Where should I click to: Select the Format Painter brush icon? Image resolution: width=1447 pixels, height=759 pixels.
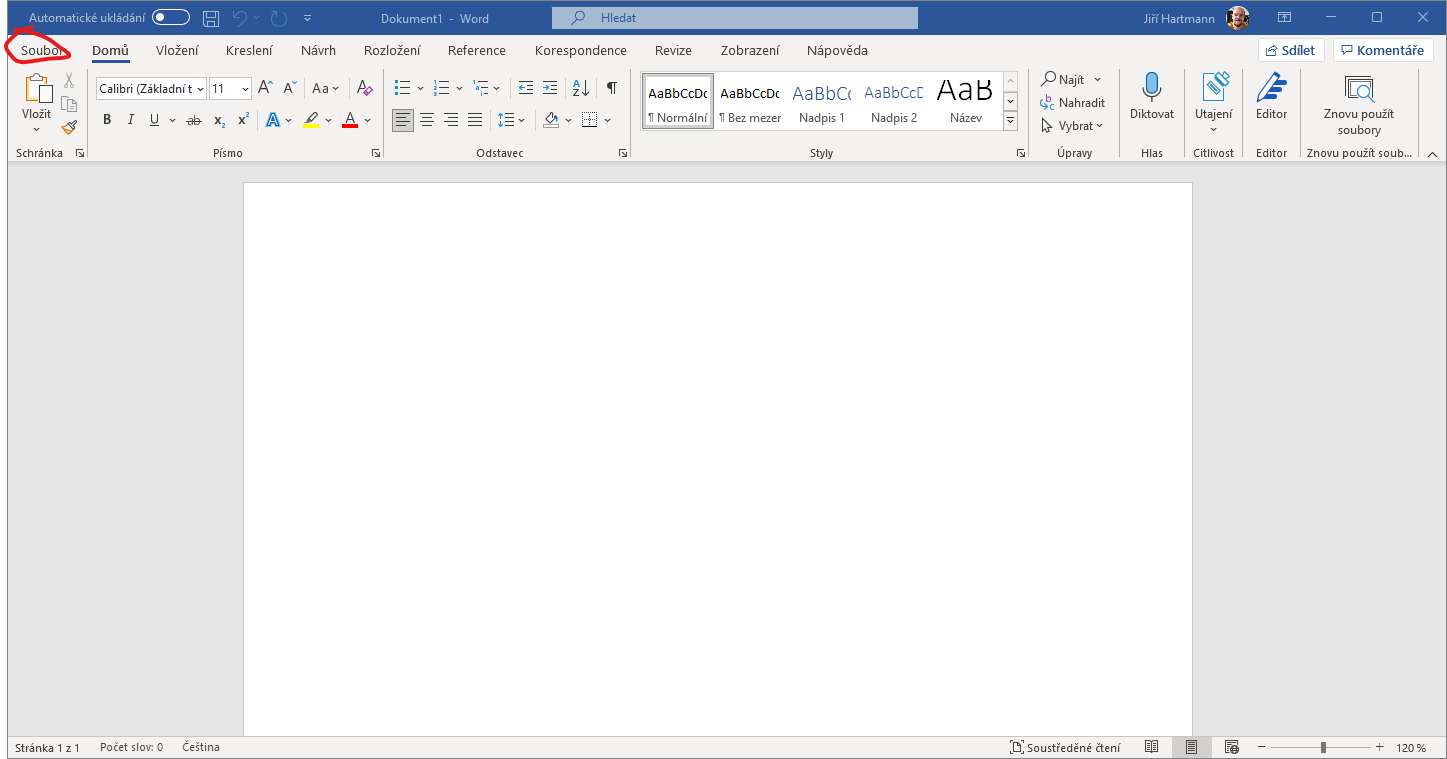(69, 127)
